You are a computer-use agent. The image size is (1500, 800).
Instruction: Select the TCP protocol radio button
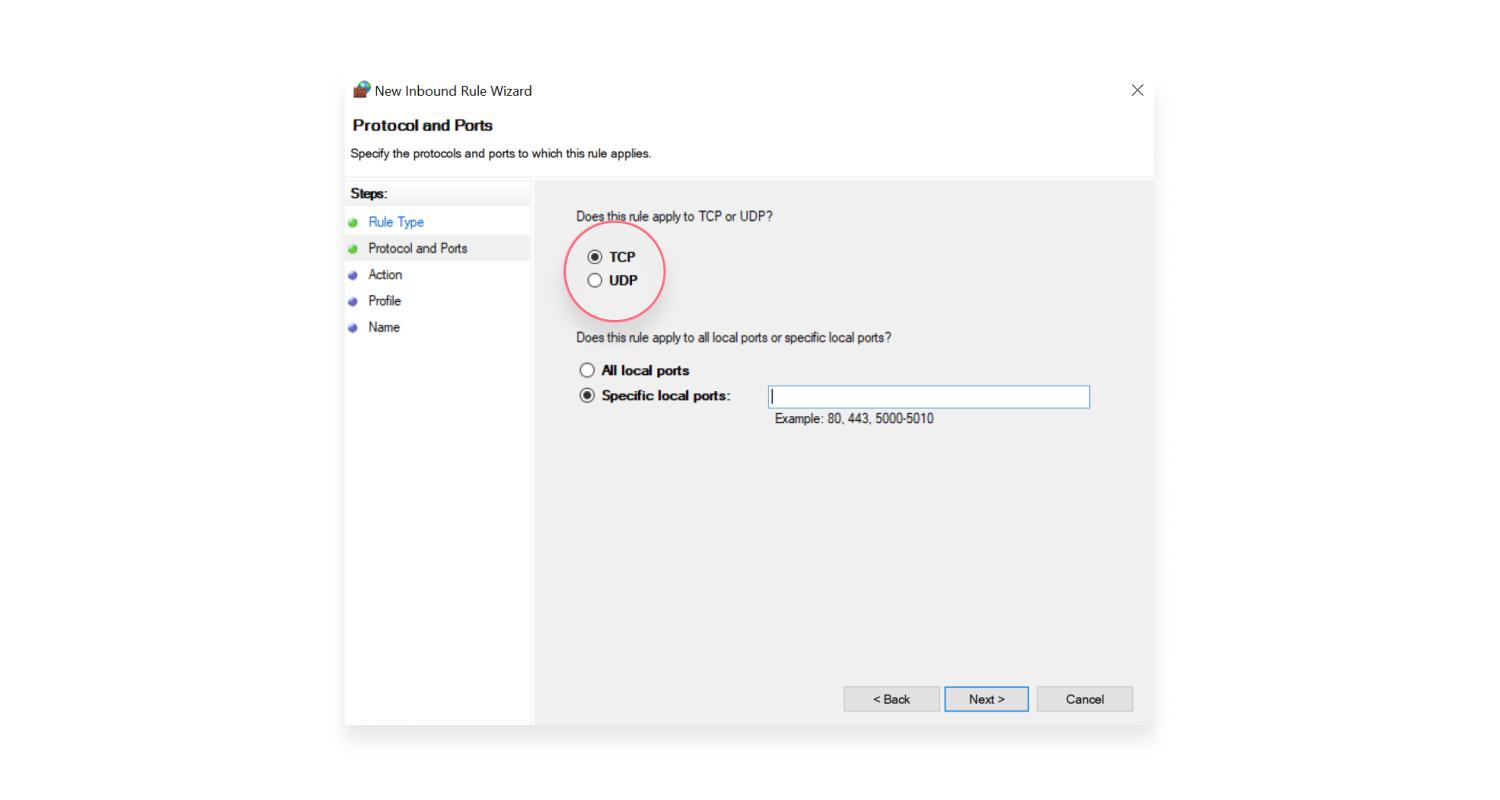tap(595, 257)
